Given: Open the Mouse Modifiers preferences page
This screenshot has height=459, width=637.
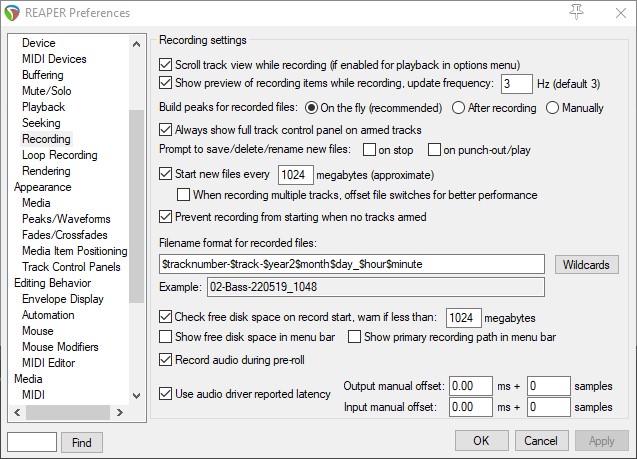Looking at the screenshot, I should point(60,347).
